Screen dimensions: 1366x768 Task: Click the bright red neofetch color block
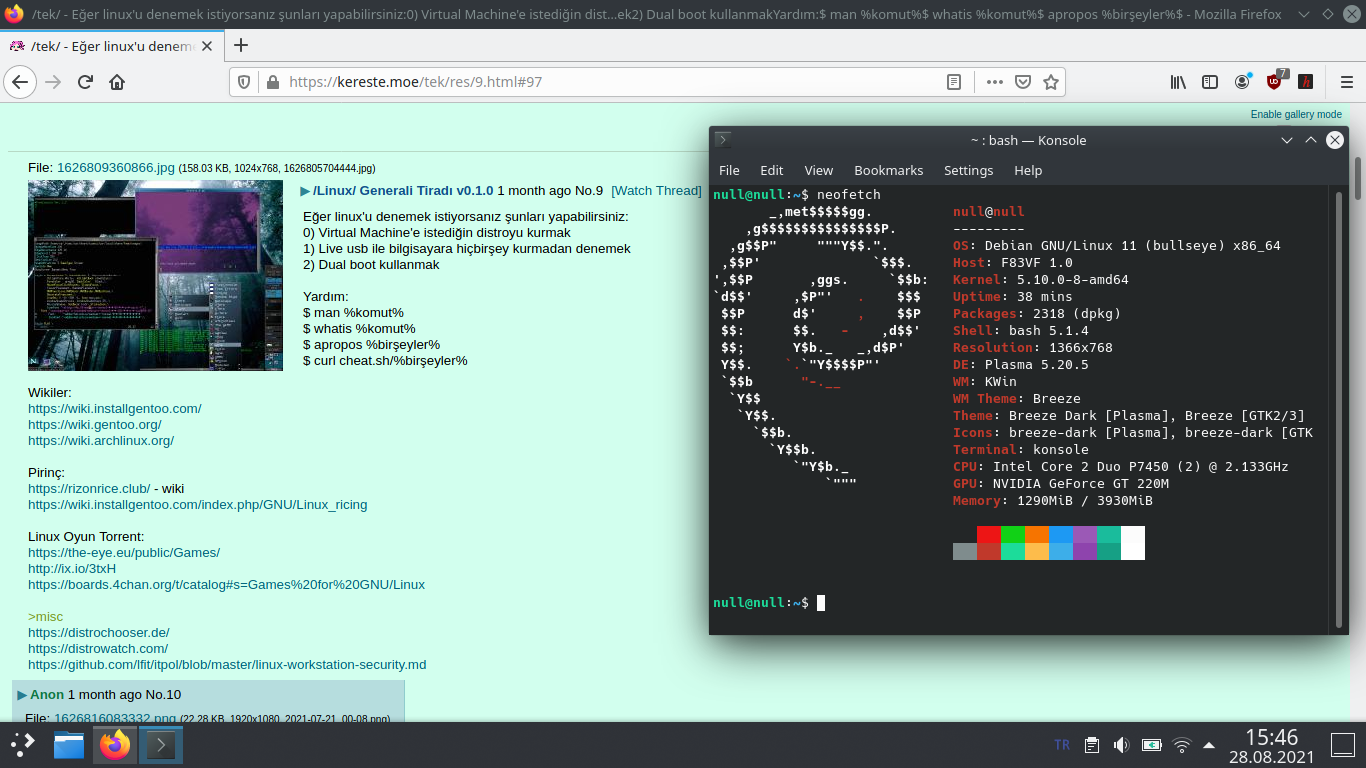(989, 534)
